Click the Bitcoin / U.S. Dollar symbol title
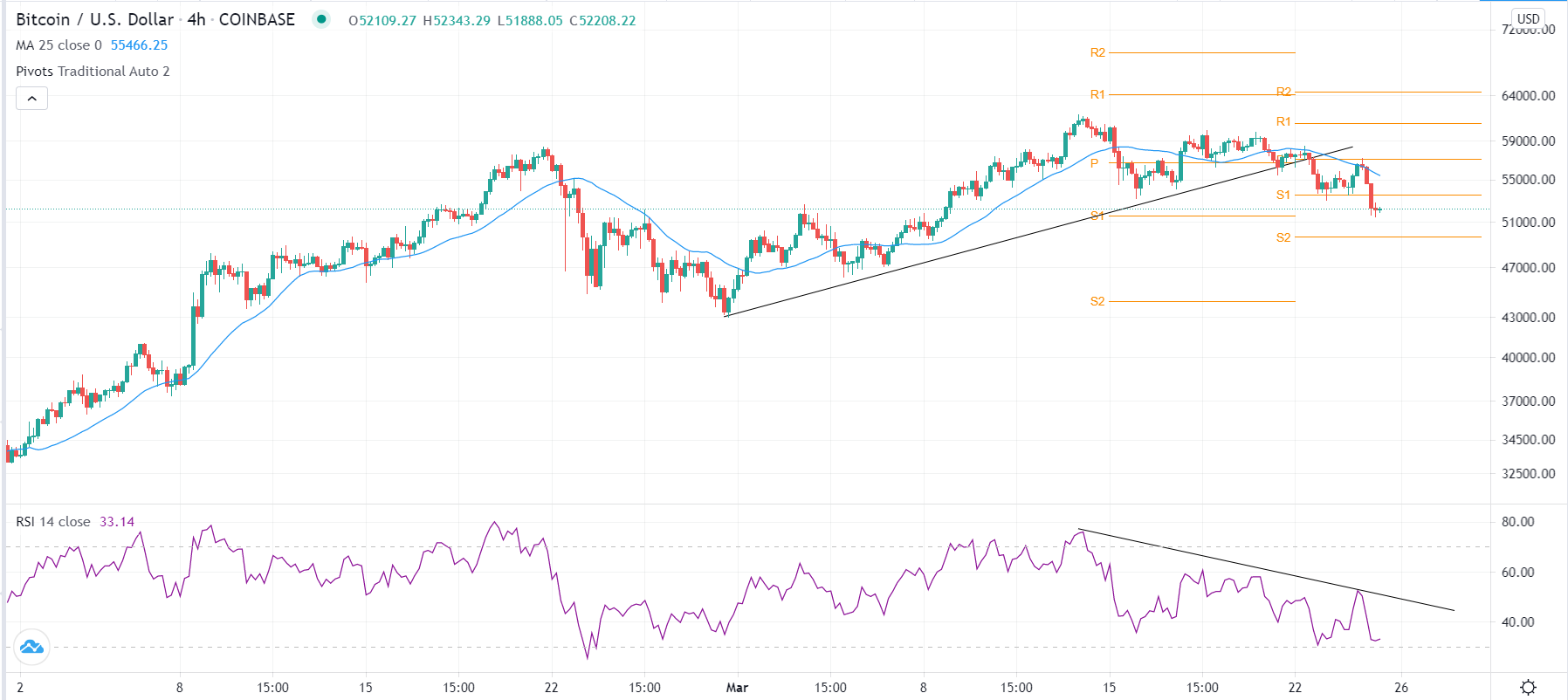 pos(94,19)
